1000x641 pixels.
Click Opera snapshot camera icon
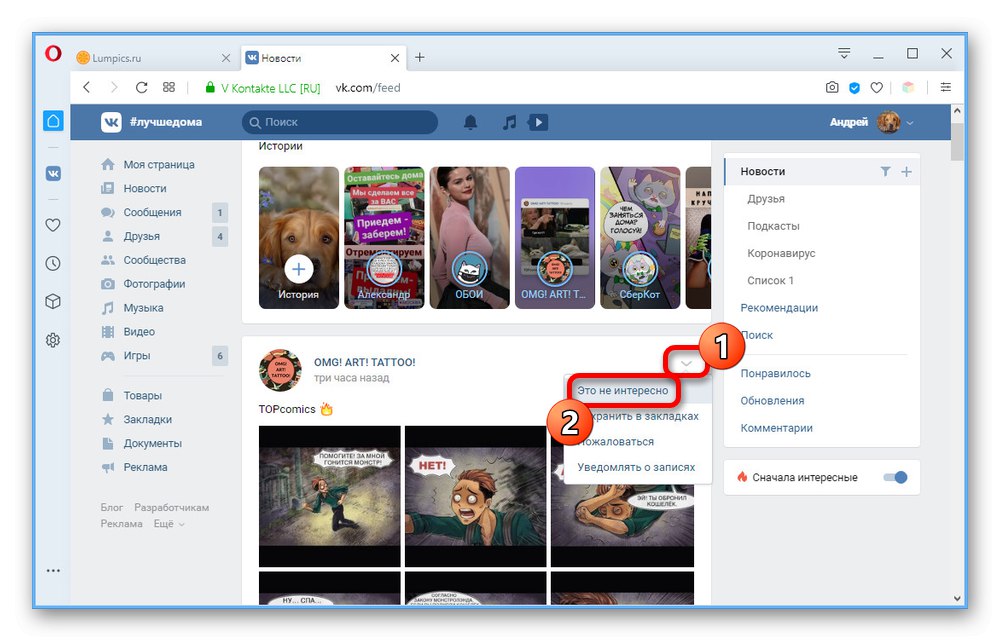(832, 87)
